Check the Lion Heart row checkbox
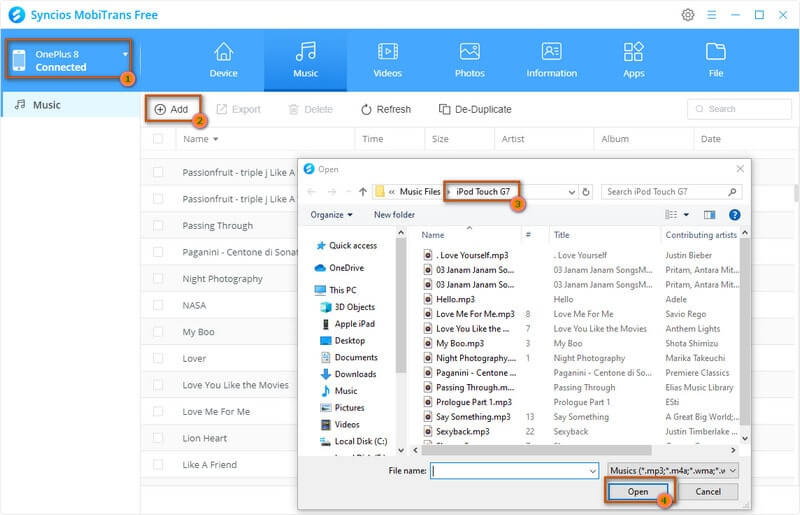 158,438
